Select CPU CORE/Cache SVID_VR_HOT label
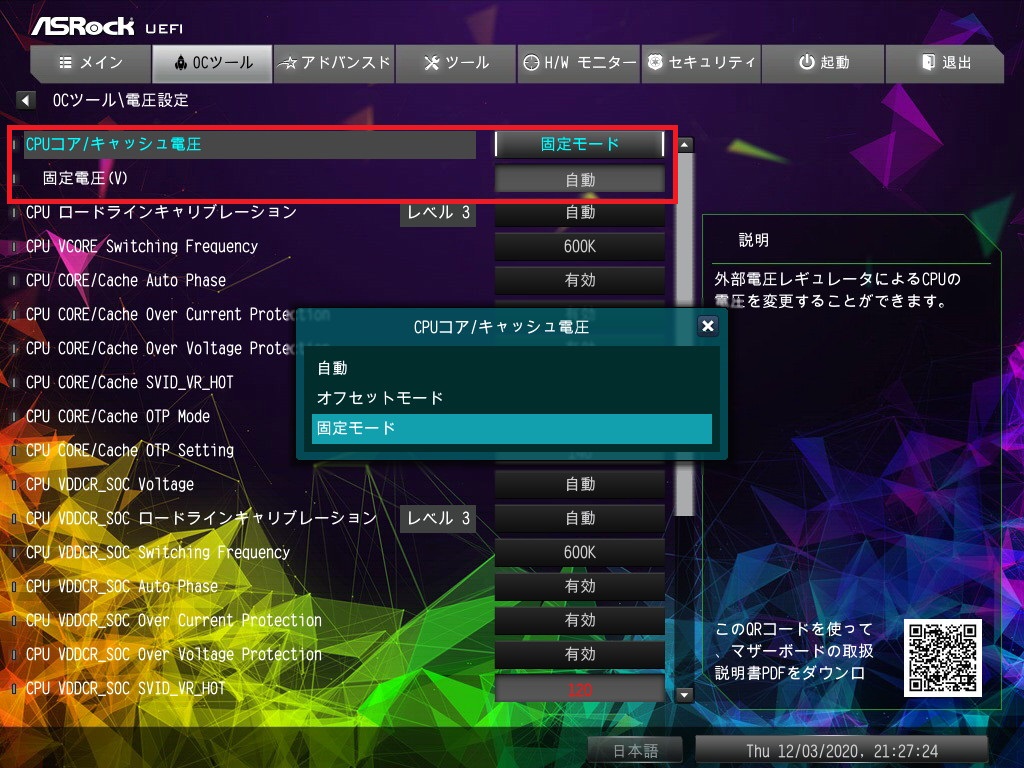1024x768 pixels. point(129,382)
